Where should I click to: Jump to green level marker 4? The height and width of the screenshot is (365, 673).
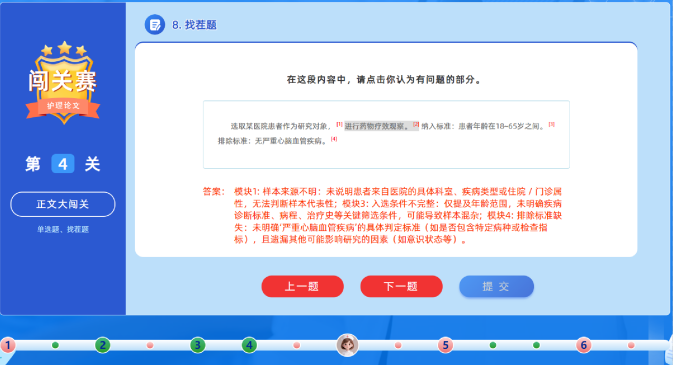(x=249, y=345)
